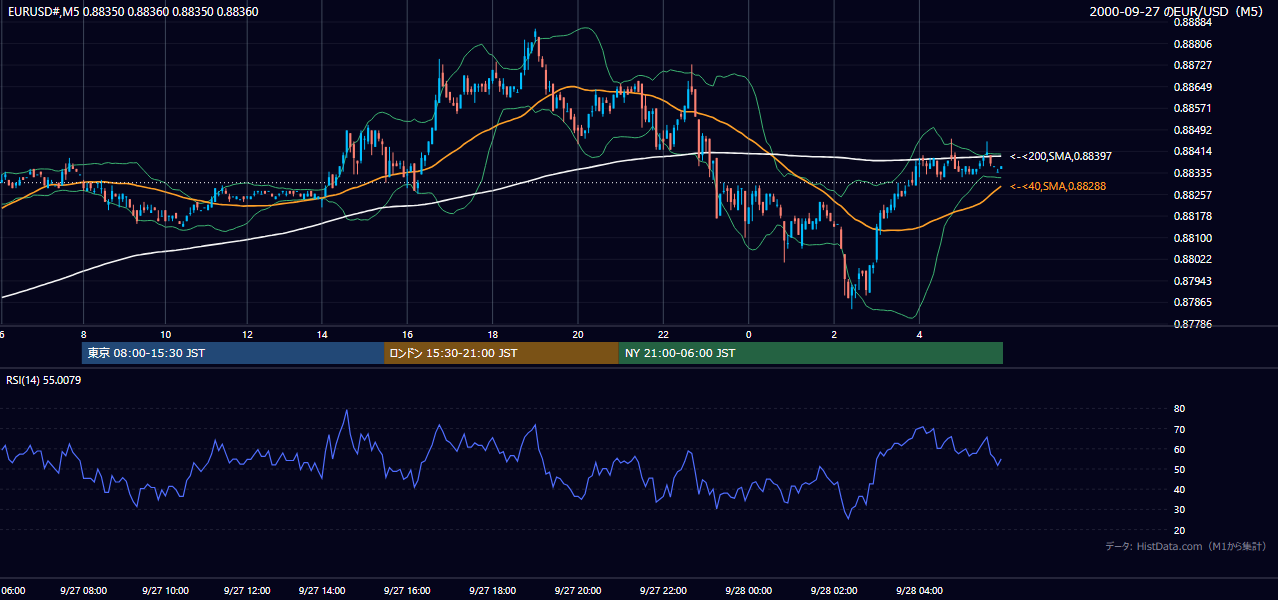The width and height of the screenshot is (1278, 600).
Task: Click the 9/27 18:00 bottom time label
Action: pos(493,590)
